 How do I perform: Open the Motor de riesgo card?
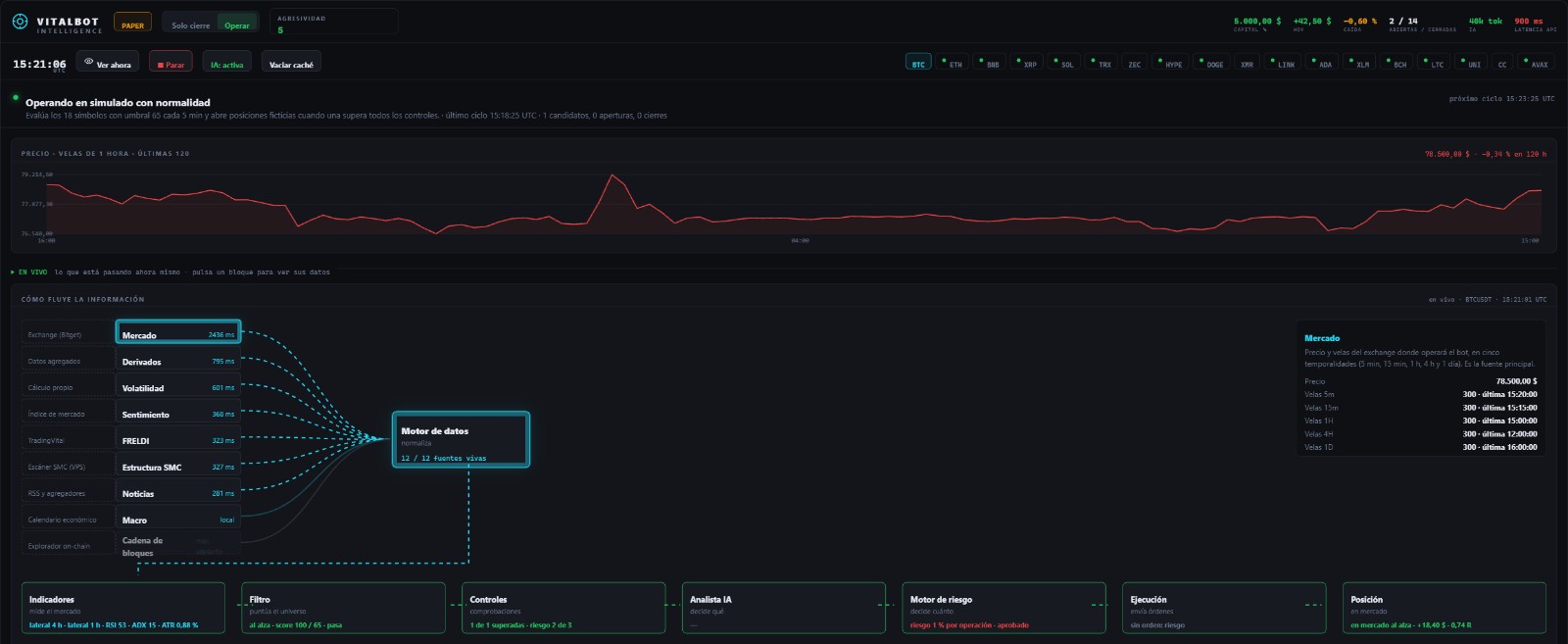pos(1004,609)
